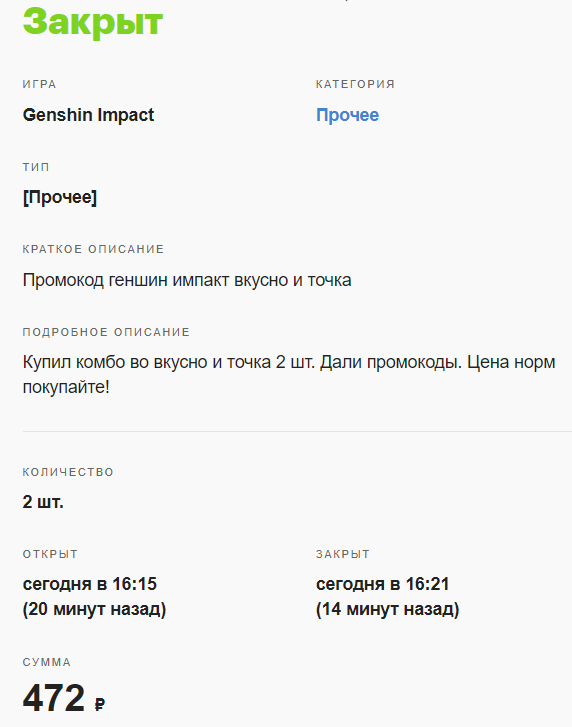Viewport: 572px width, 727px height.
Task: Click the closed time сегодня в 16:21
Action: (x=382, y=584)
